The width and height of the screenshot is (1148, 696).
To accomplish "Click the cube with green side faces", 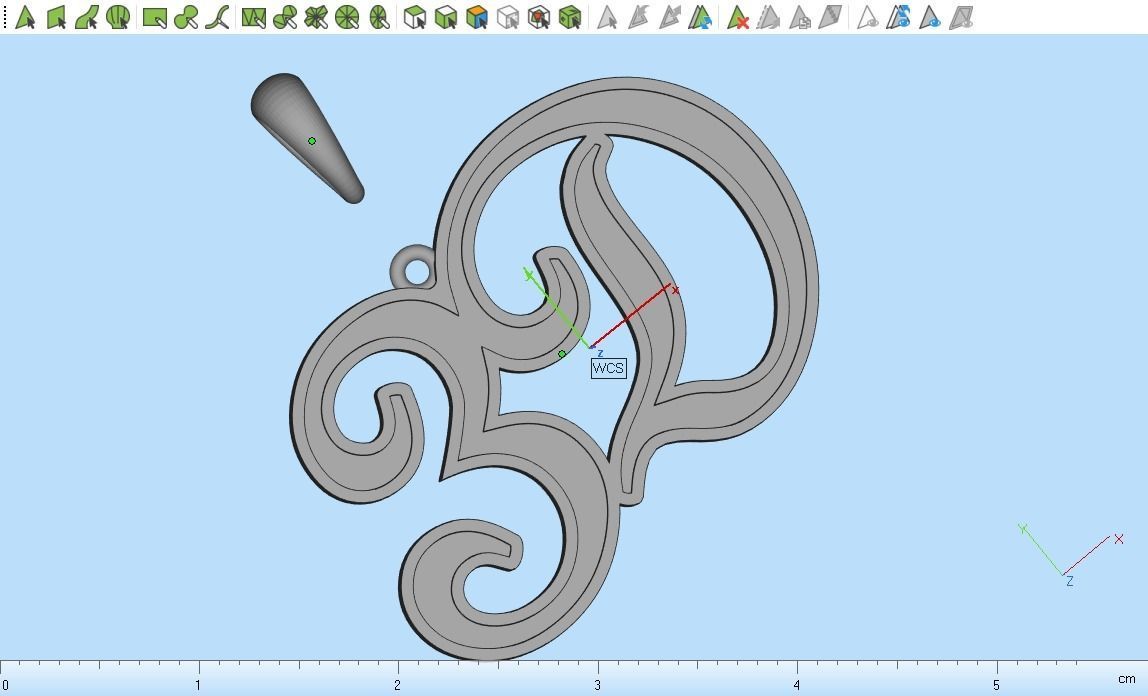I will click(x=446, y=17).
